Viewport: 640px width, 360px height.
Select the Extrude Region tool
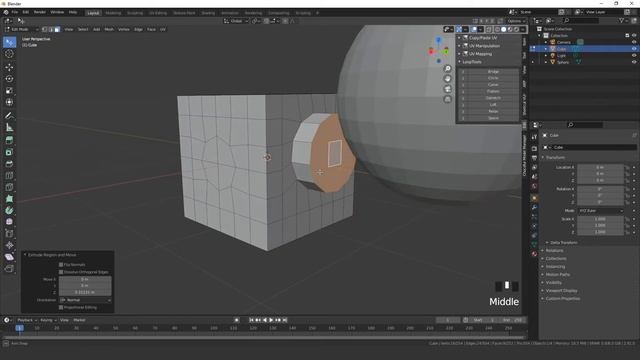[x=9, y=140]
